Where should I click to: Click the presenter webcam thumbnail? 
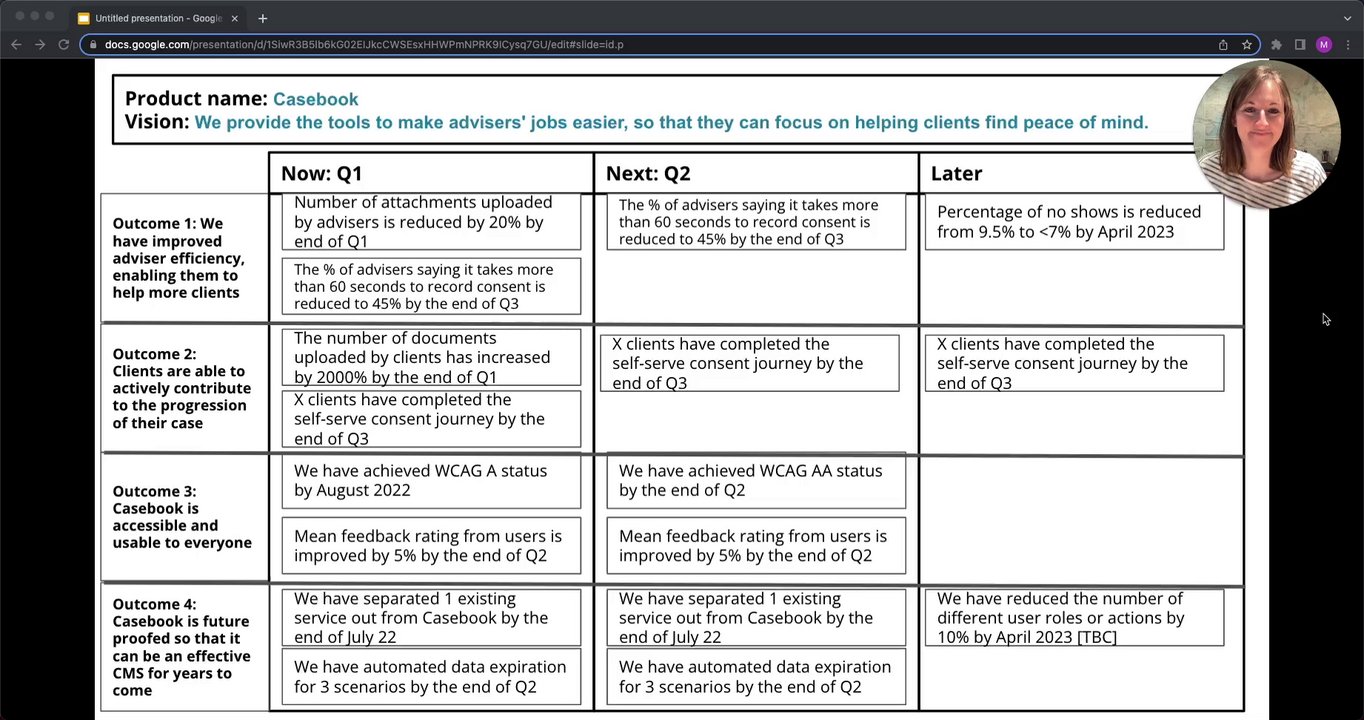(x=1266, y=134)
